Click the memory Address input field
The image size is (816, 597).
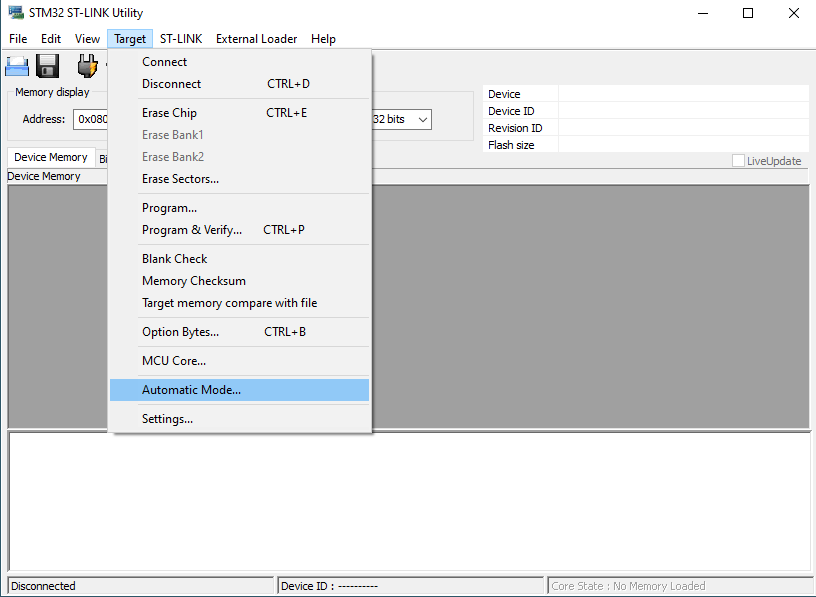(x=91, y=119)
